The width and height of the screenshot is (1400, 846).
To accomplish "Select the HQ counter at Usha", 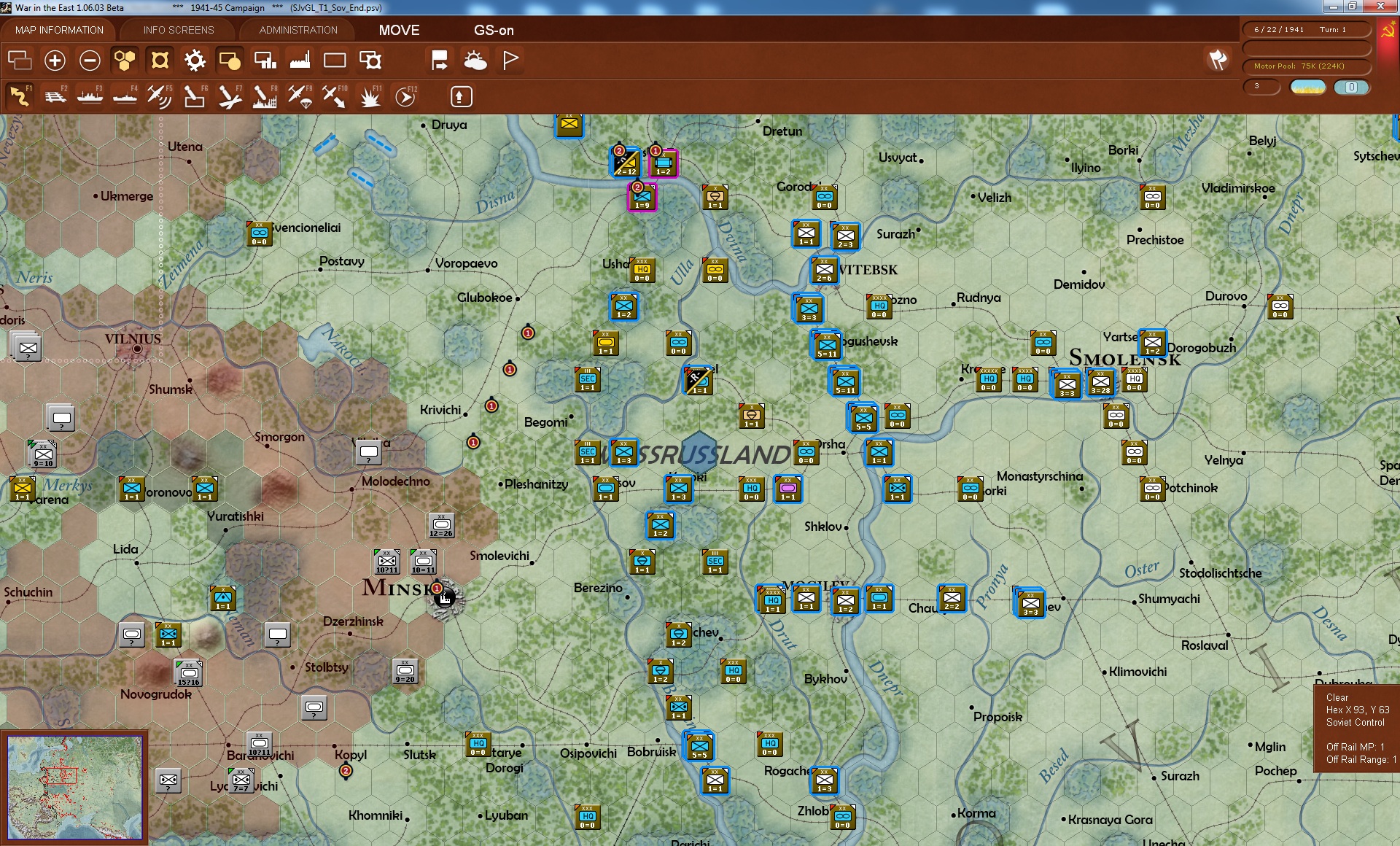I will click(642, 270).
